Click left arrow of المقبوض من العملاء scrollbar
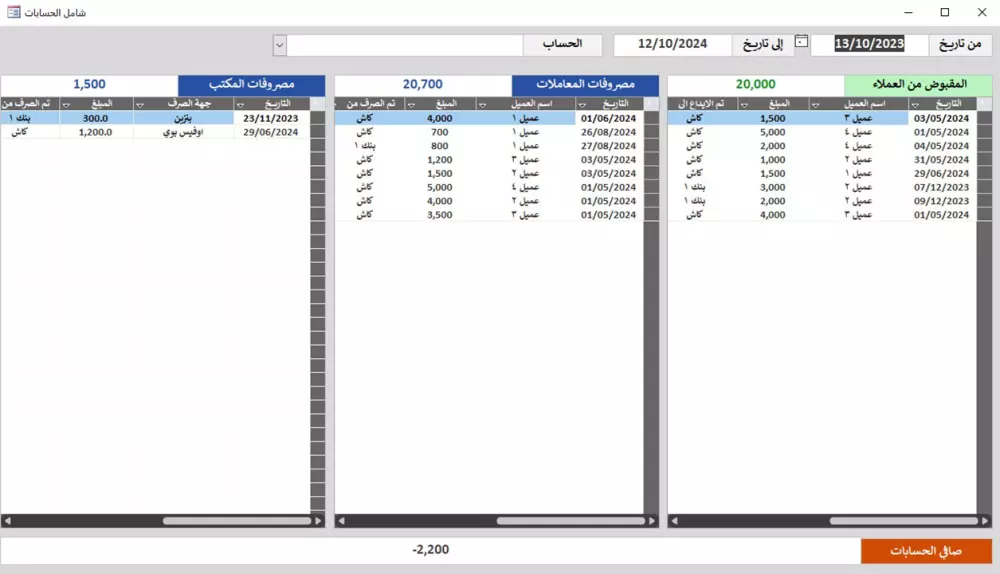Image resolution: width=1000 pixels, height=574 pixels. pyautogui.click(x=675, y=521)
